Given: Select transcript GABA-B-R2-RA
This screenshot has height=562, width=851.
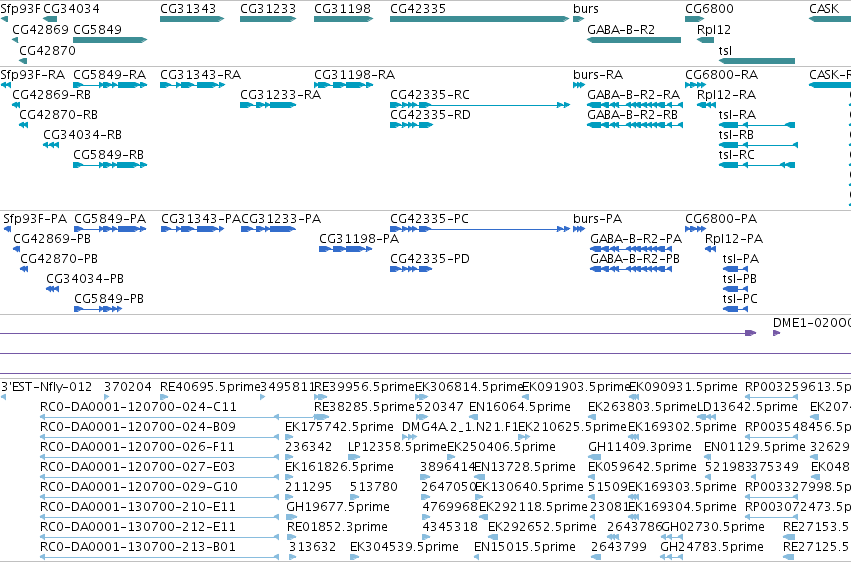Looking at the screenshot, I should coord(635,105).
